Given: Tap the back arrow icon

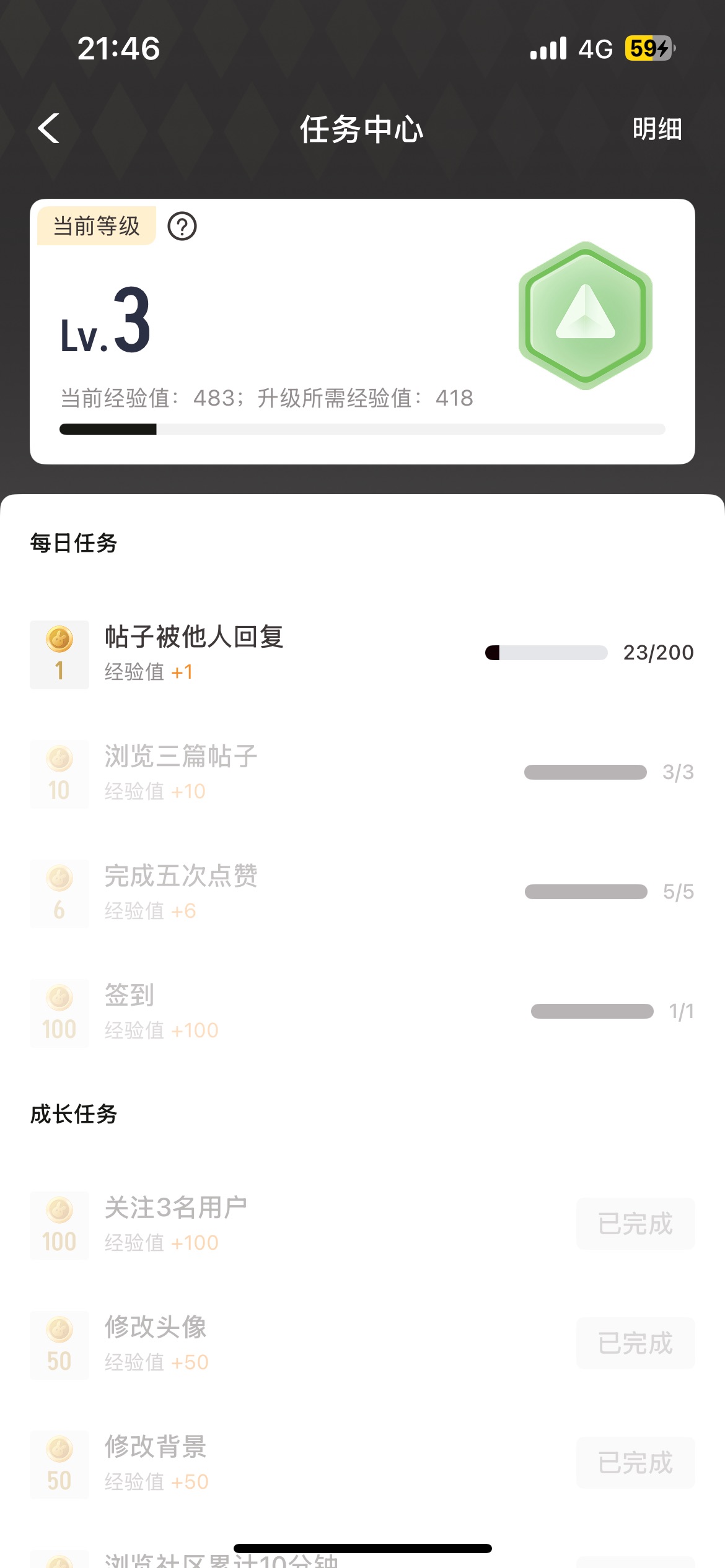Looking at the screenshot, I should pyautogui.click(x=49, y=129).
